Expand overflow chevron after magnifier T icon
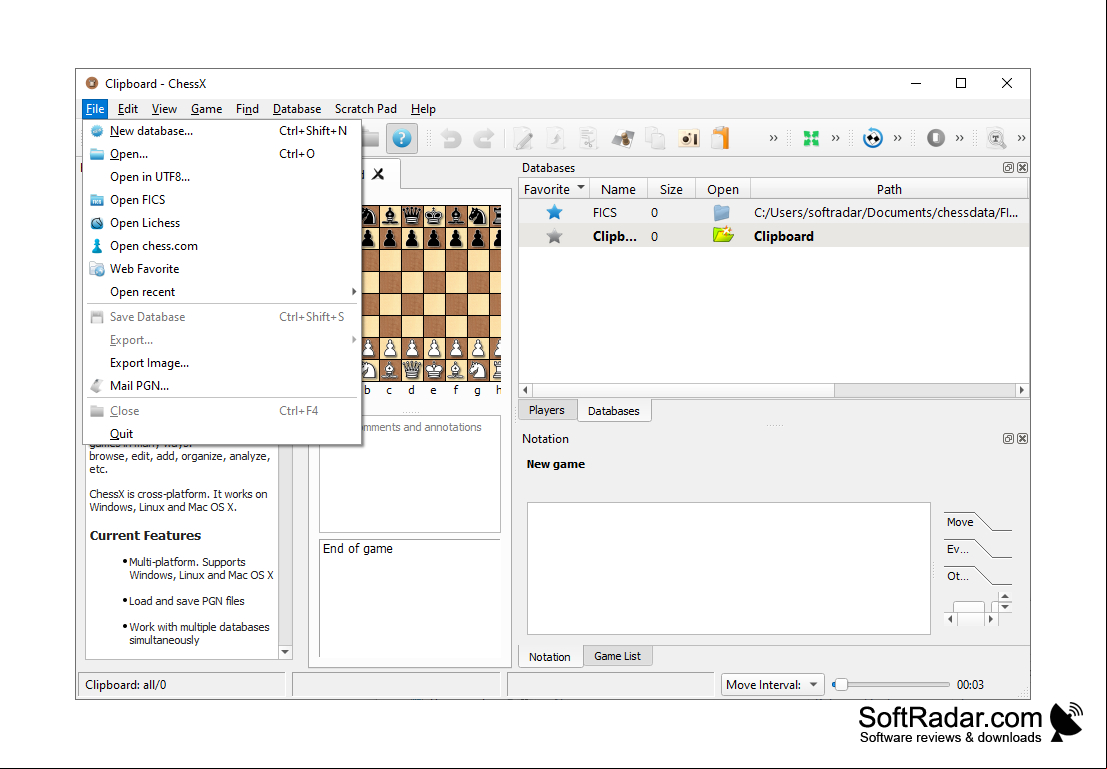The width and height of the screenshot is (1107, 769). (x=1021, y=138)
